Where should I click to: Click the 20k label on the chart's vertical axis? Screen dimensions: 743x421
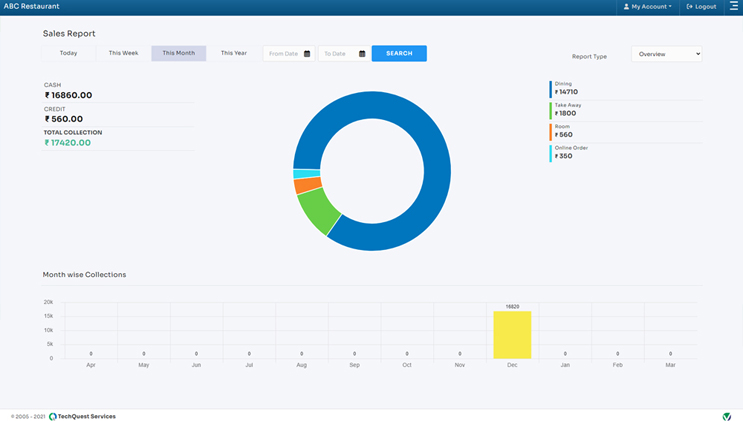tap(48, 302)
